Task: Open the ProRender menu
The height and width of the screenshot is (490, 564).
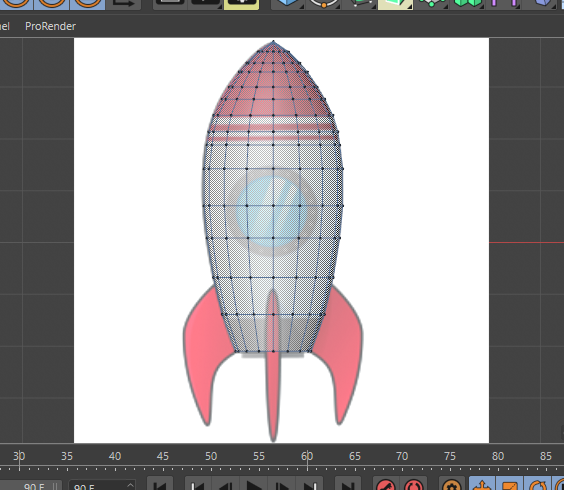Action: click(x=50, y=26)
